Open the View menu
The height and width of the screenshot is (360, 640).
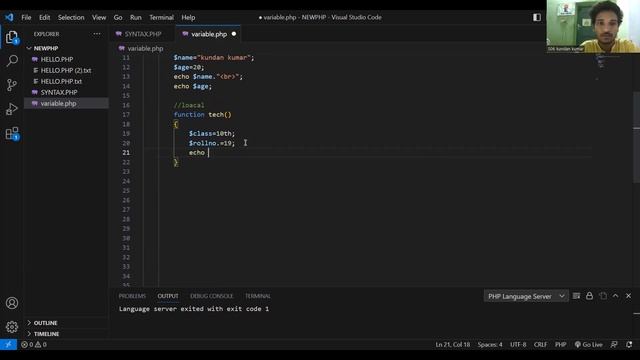click(x=99, y=17)
